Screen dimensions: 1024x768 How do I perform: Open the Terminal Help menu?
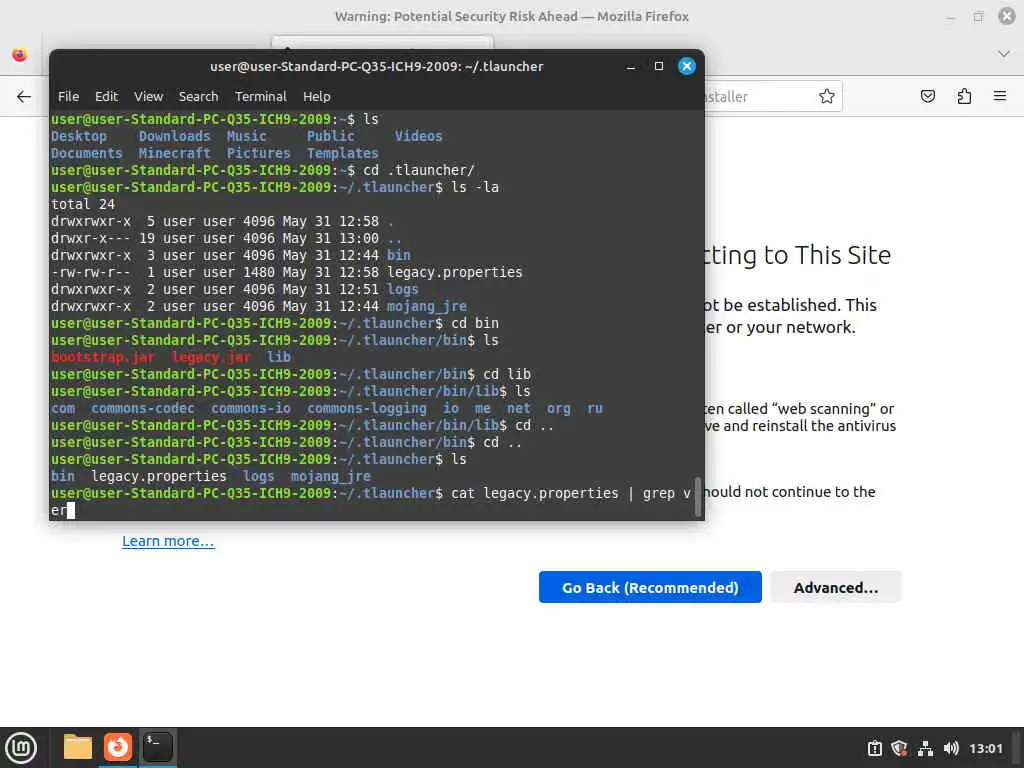pos(317,96)
